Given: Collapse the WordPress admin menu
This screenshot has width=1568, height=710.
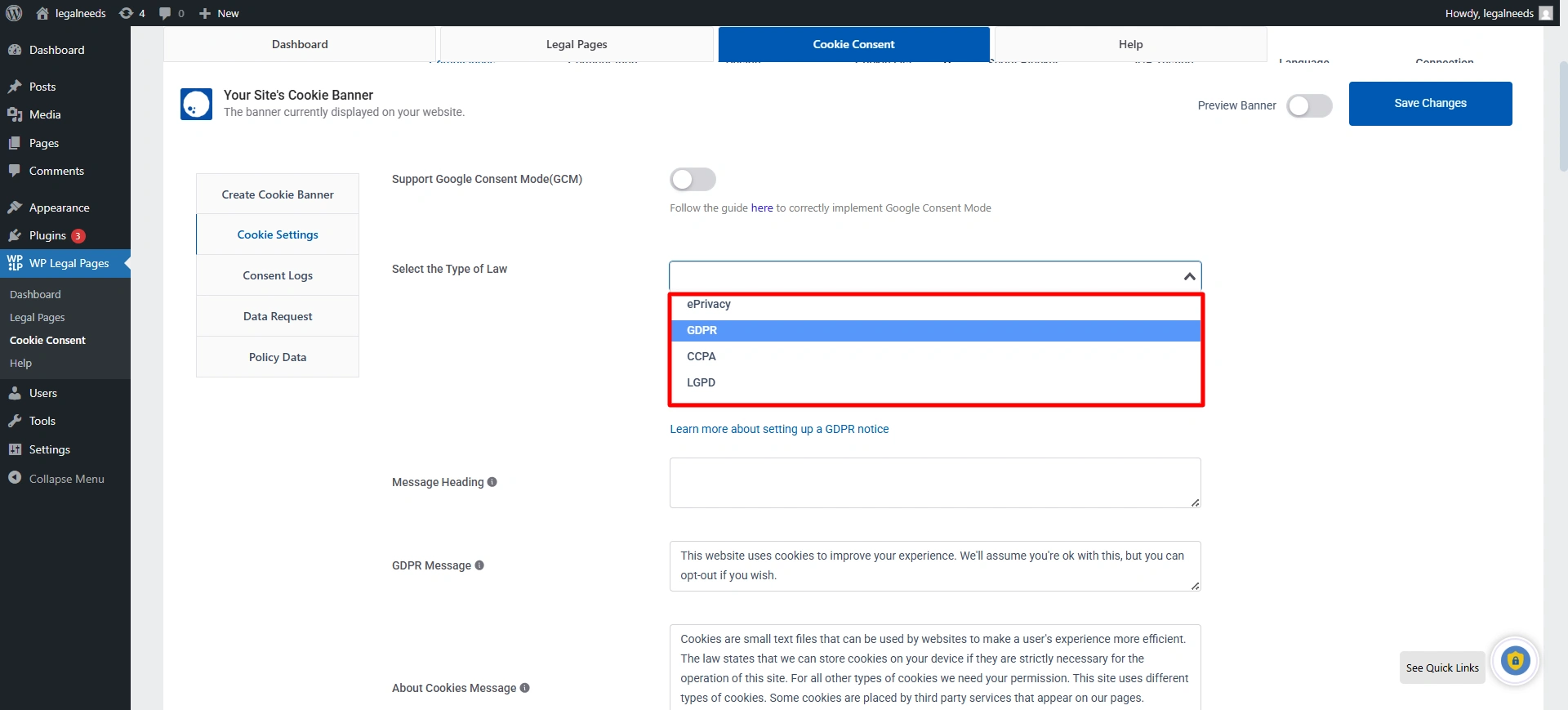Looking at the screenshot, I should (57, 479).
